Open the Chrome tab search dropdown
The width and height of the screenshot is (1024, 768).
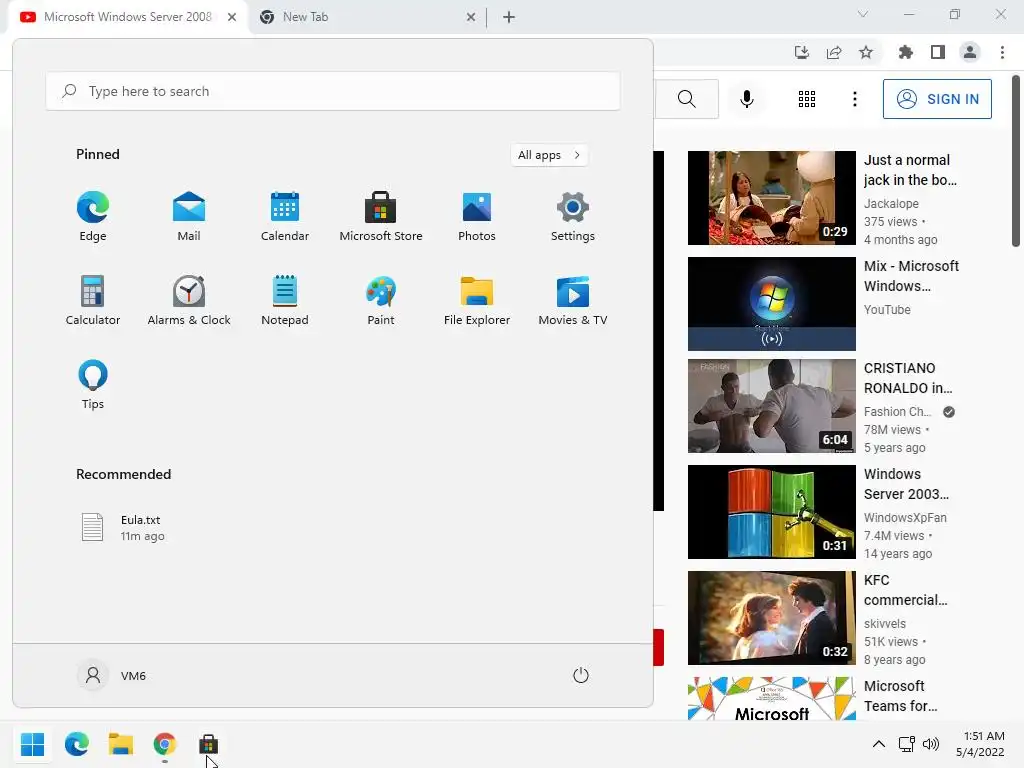863,14
